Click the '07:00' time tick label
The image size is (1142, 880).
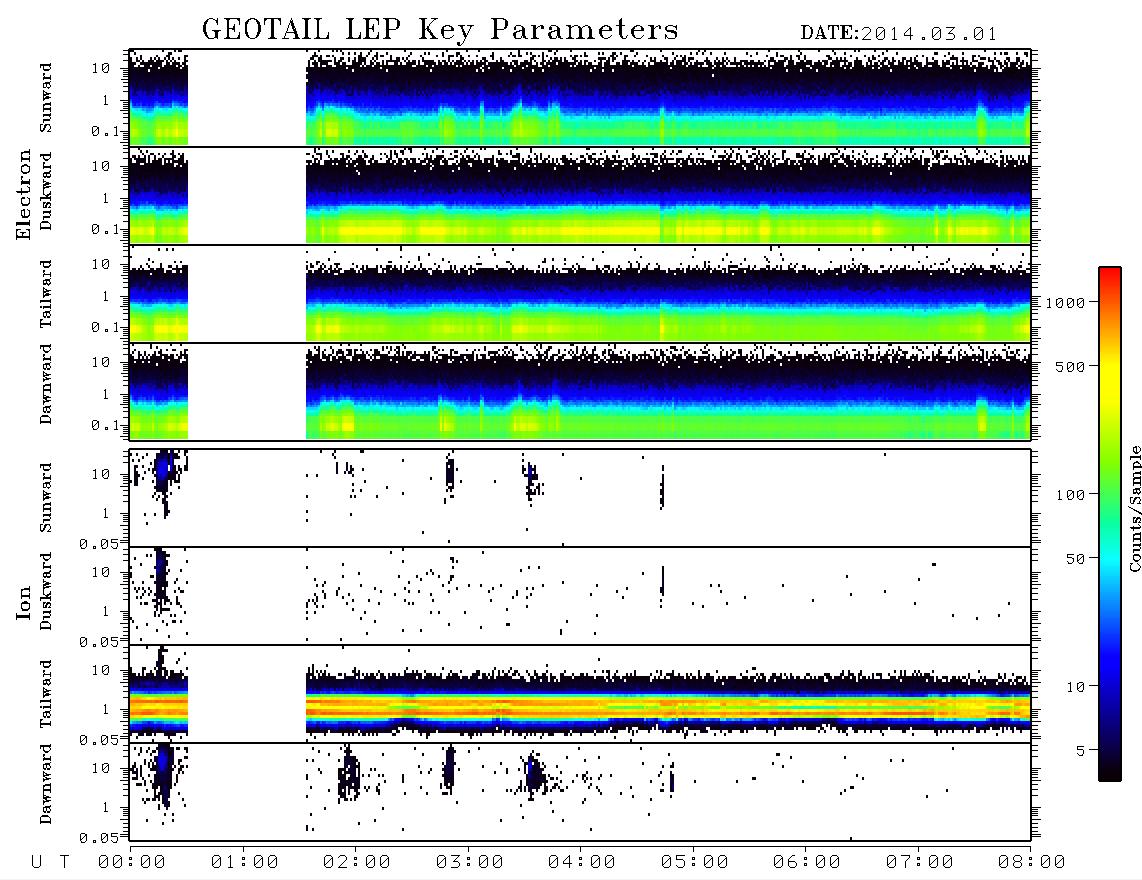click(x=919, y=863)
